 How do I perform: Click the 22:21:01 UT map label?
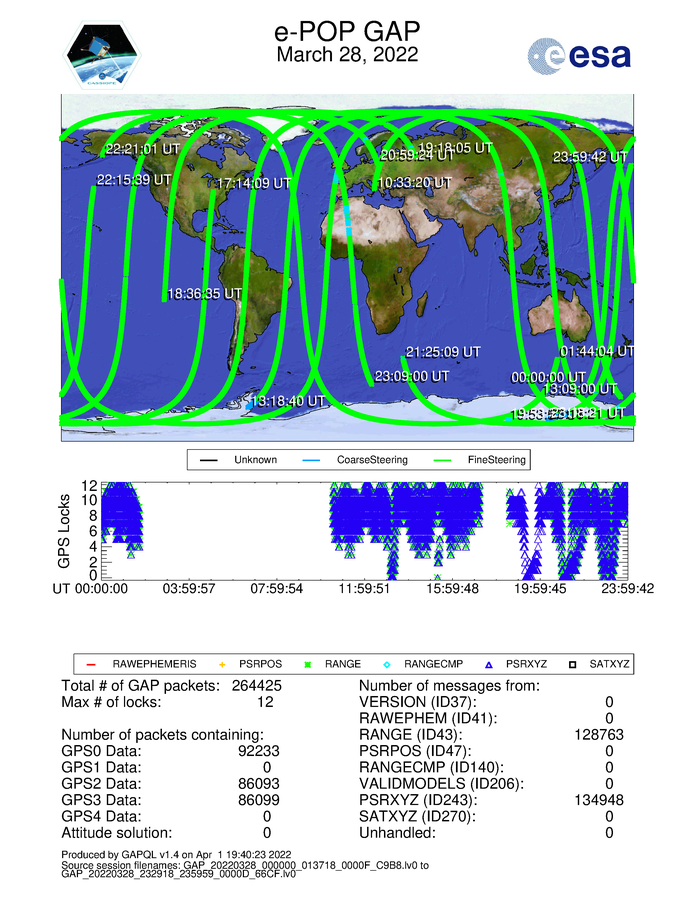(143, 148)
